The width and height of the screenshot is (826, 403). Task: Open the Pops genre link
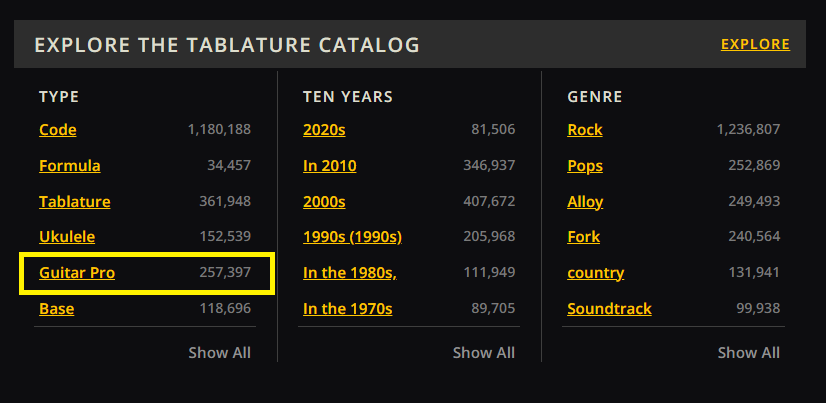(x=585, y=166)
